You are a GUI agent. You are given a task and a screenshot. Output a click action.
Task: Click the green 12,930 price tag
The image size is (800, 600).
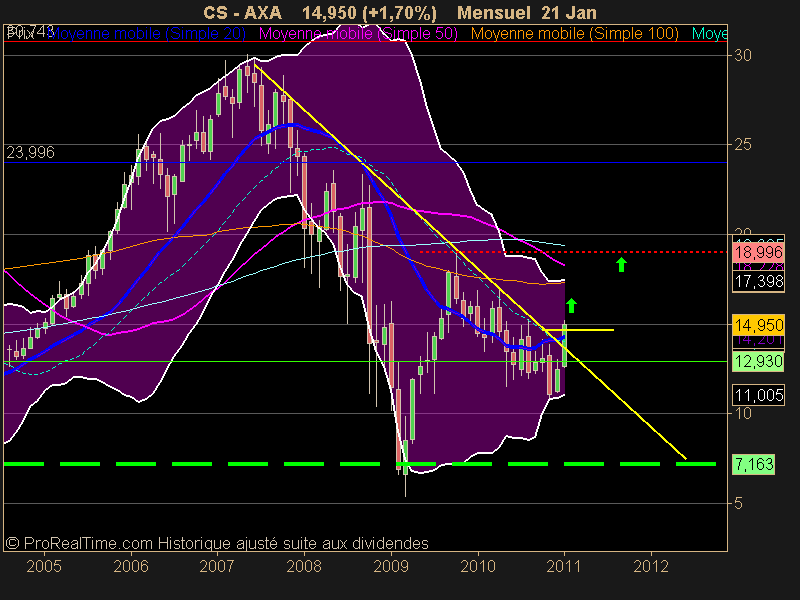coord(759,361)
